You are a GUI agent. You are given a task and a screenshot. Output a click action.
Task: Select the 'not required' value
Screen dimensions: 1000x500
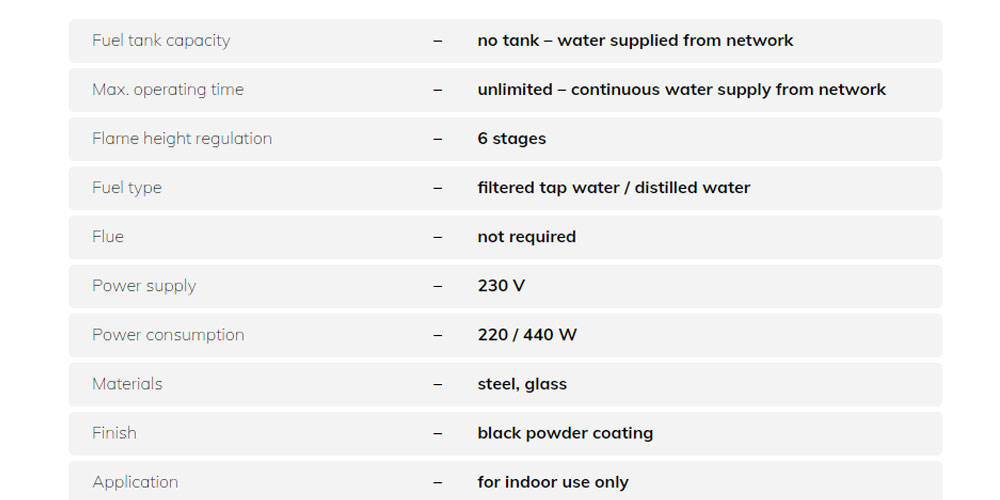pos(526,237)
